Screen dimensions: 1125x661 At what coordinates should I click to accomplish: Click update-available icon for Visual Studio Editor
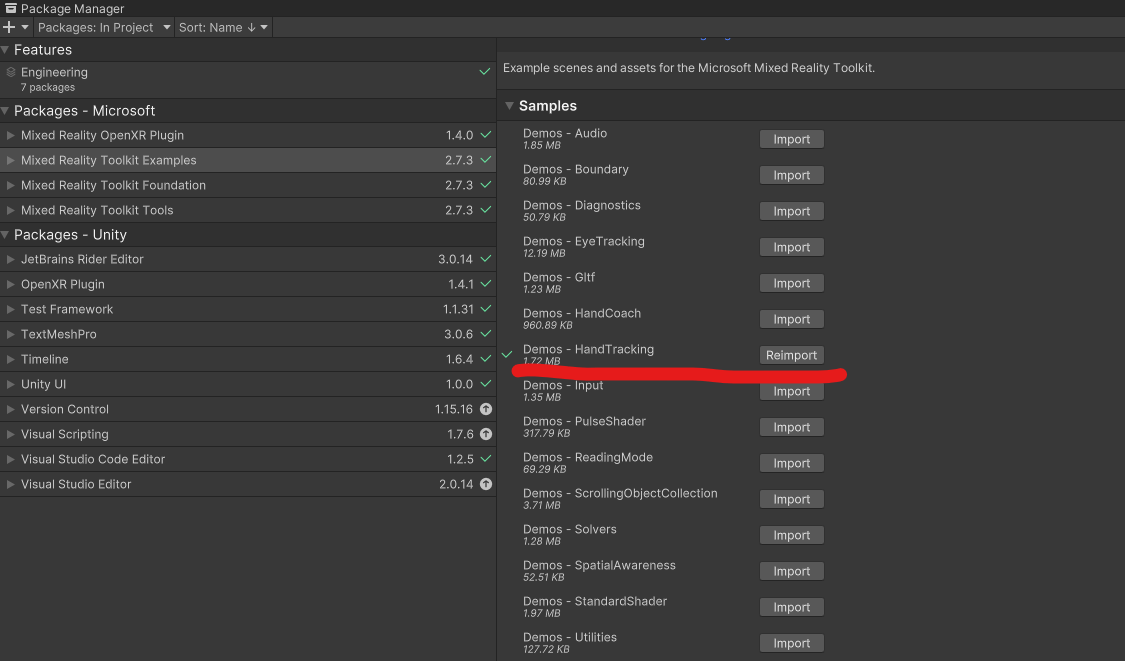click(x=486, y=484)
